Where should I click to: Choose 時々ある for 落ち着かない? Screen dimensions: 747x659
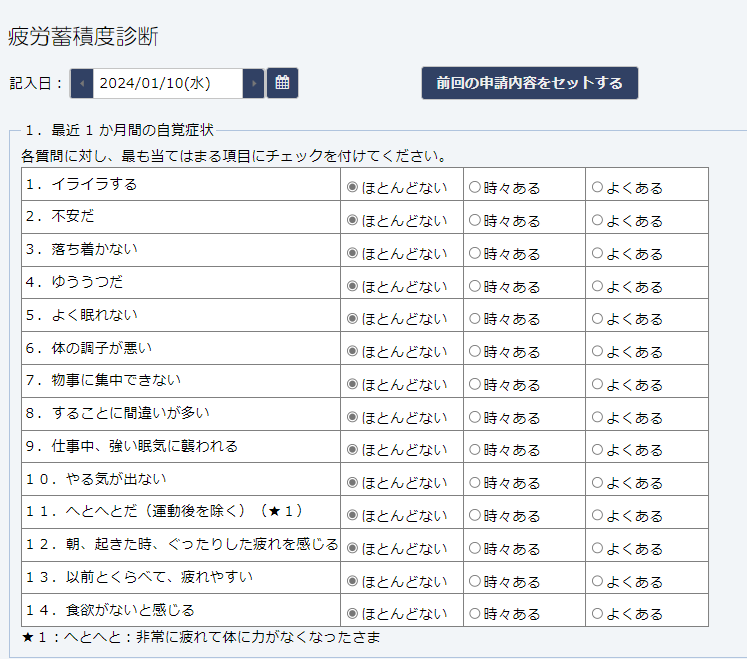[475, 253]
